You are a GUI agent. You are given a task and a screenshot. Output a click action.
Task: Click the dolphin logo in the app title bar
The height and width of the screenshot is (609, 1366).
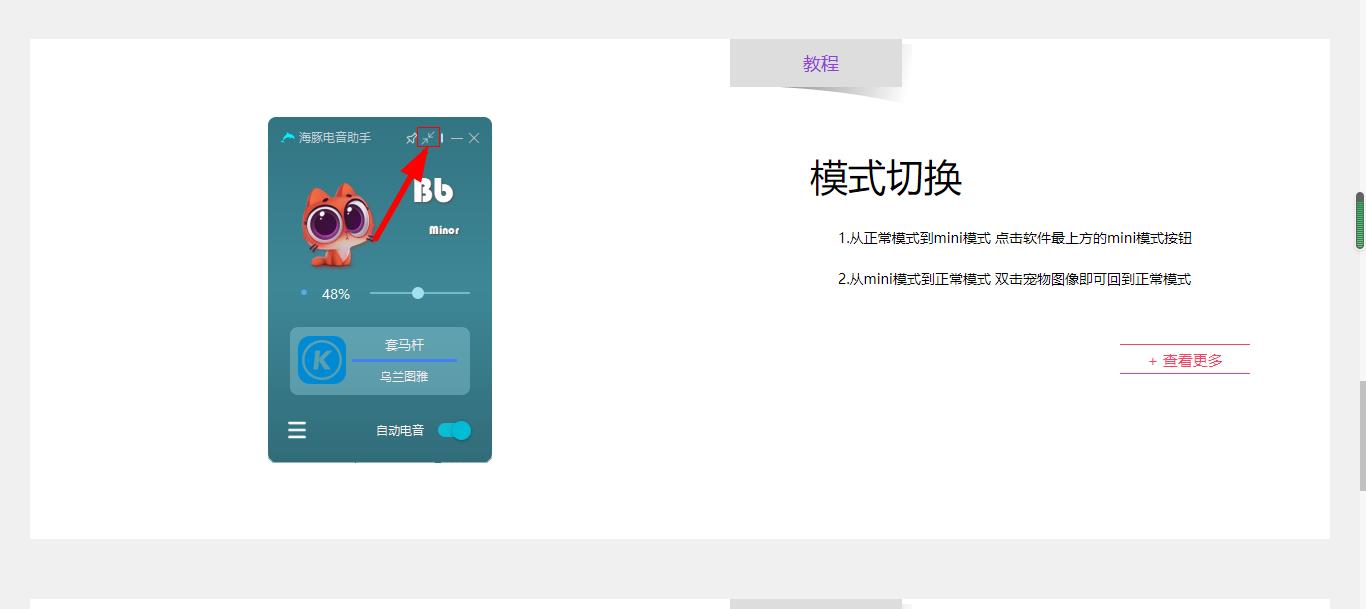(x=288, y=138)
